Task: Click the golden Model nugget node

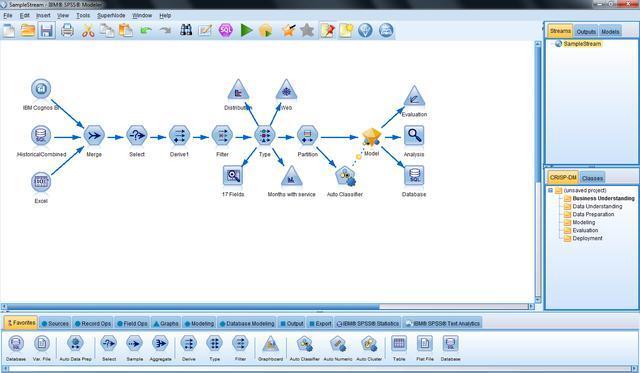Action: [x=371, y=137]
